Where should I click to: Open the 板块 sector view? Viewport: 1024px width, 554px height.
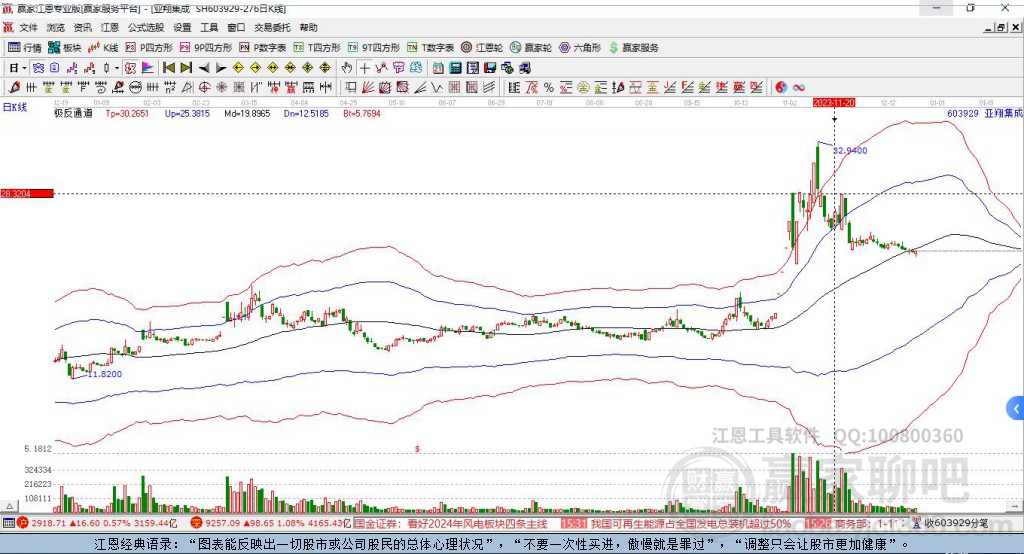[65, 48]
